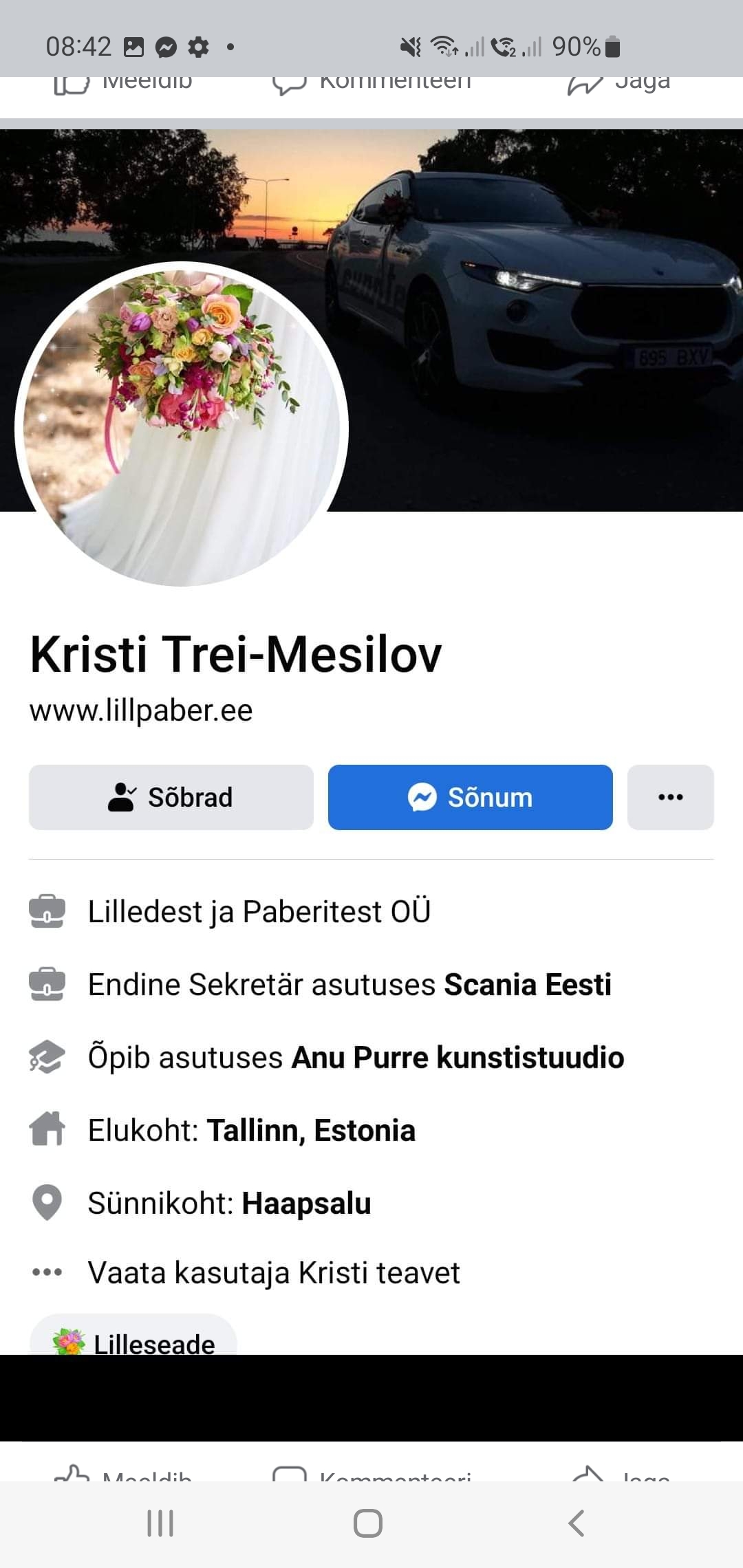Open the www.lillpaber.ee website link
This screenshot has height=1568, width=743.
click(141, 710)
